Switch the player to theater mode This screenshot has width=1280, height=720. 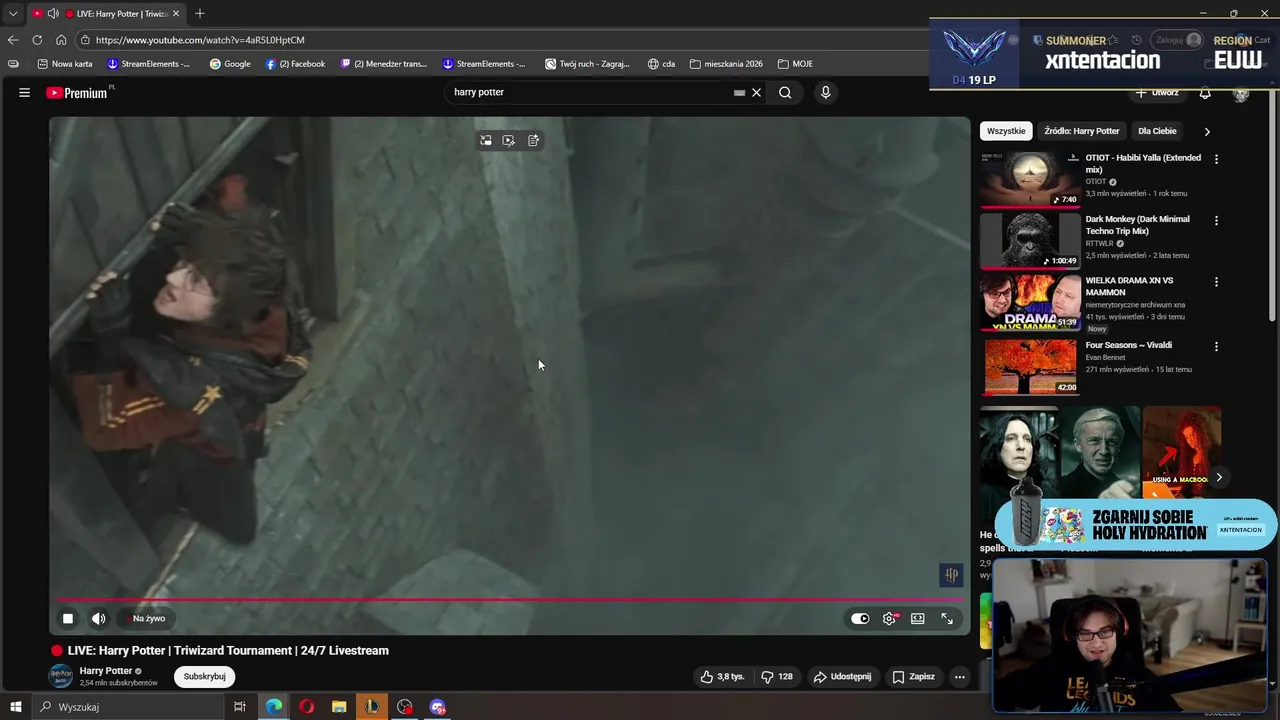click(917, 618)
